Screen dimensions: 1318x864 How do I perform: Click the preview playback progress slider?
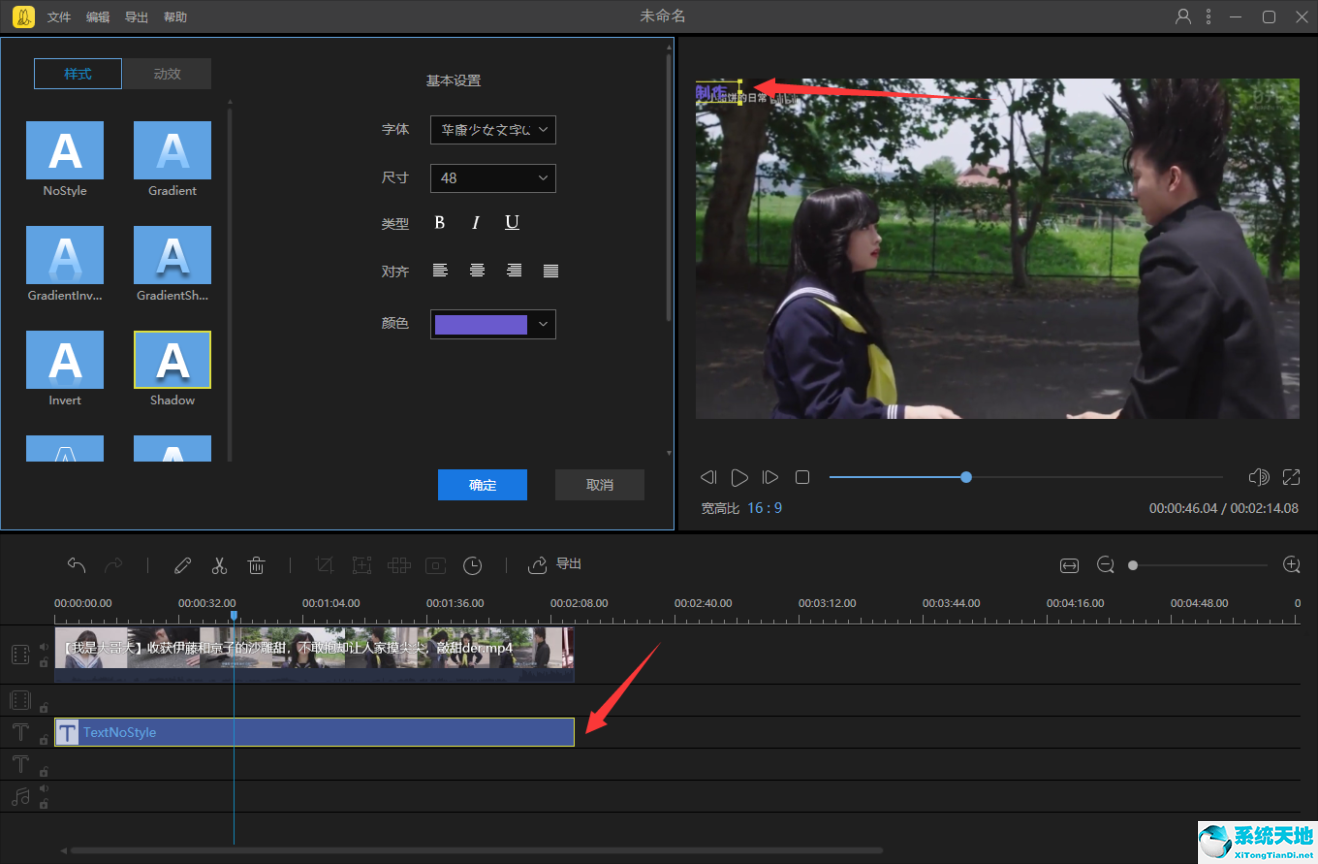pyautogui.click(x=1025, y=478)
